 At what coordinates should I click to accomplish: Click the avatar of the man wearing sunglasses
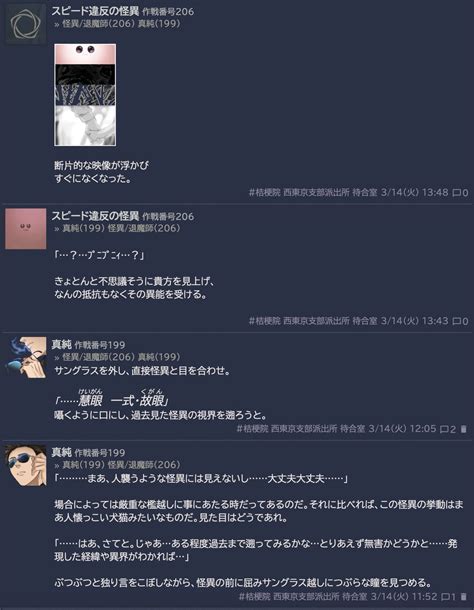[26, 465]
